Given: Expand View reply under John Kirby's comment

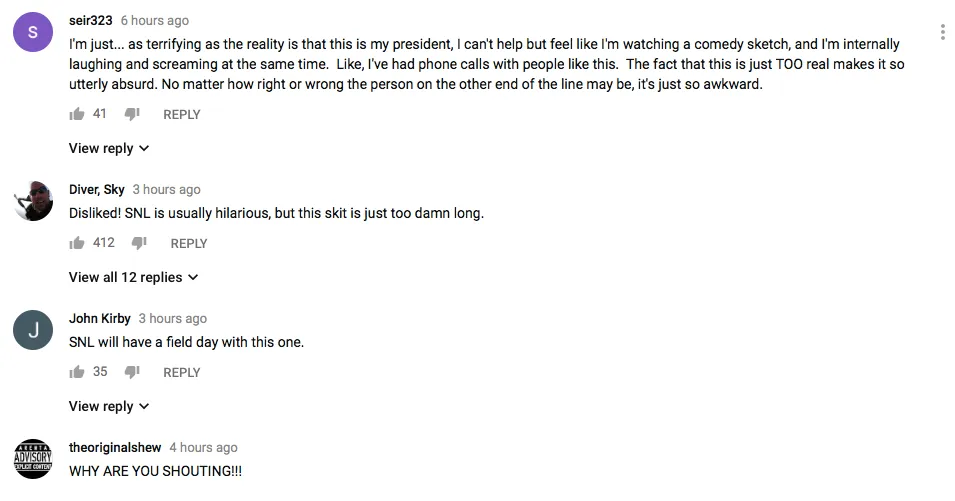Looking at the screenshot, I should tap(108, 406).
